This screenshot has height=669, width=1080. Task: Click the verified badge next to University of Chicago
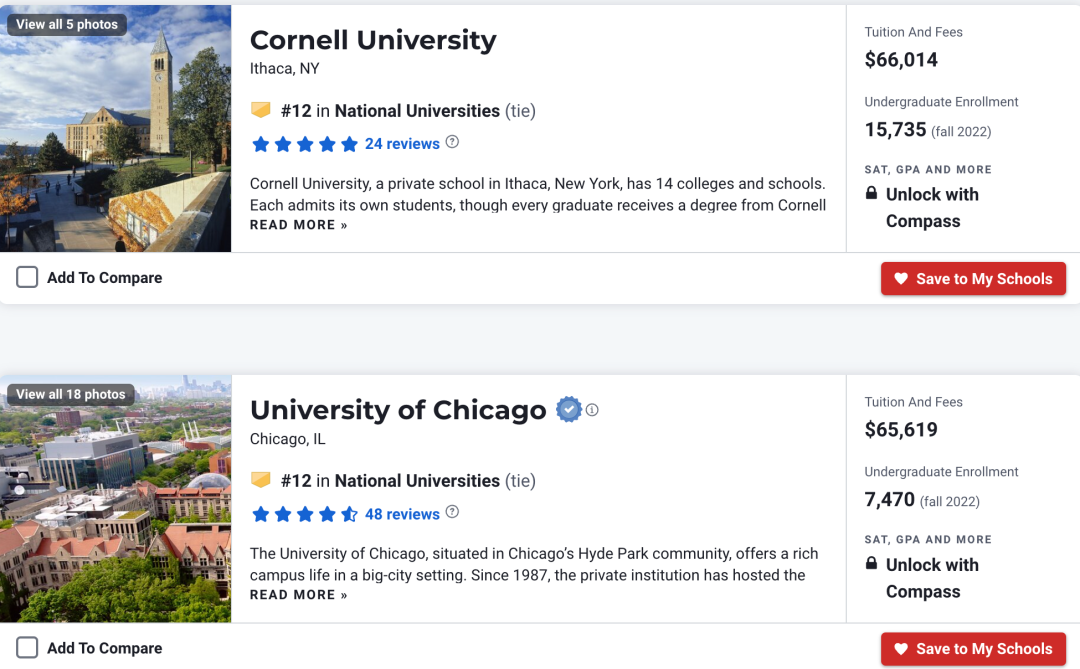pos(569,410)
